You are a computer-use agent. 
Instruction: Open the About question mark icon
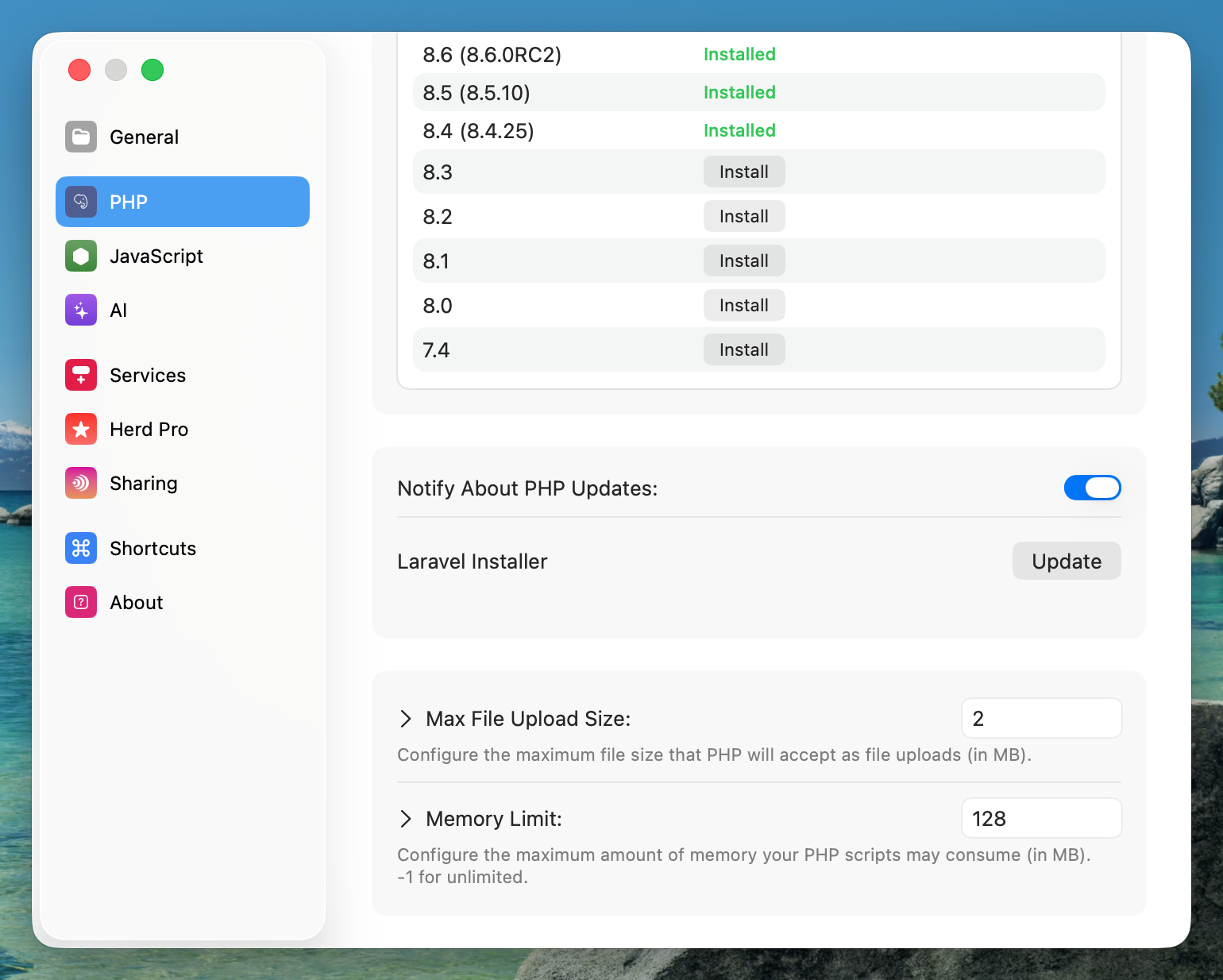point(81,602)
